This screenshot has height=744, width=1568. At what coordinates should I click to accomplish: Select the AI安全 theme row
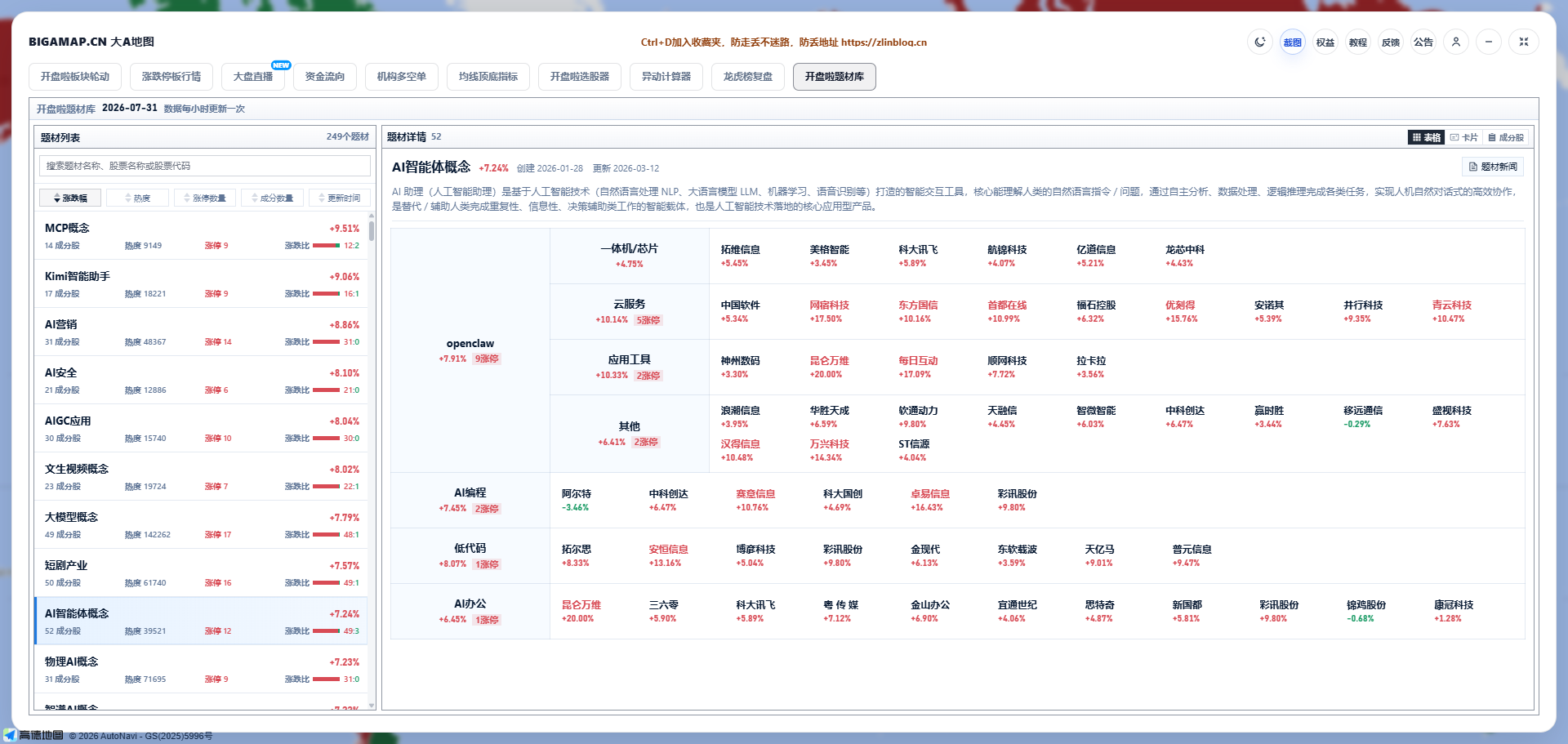pyautogui.click(x=202, y=381)
